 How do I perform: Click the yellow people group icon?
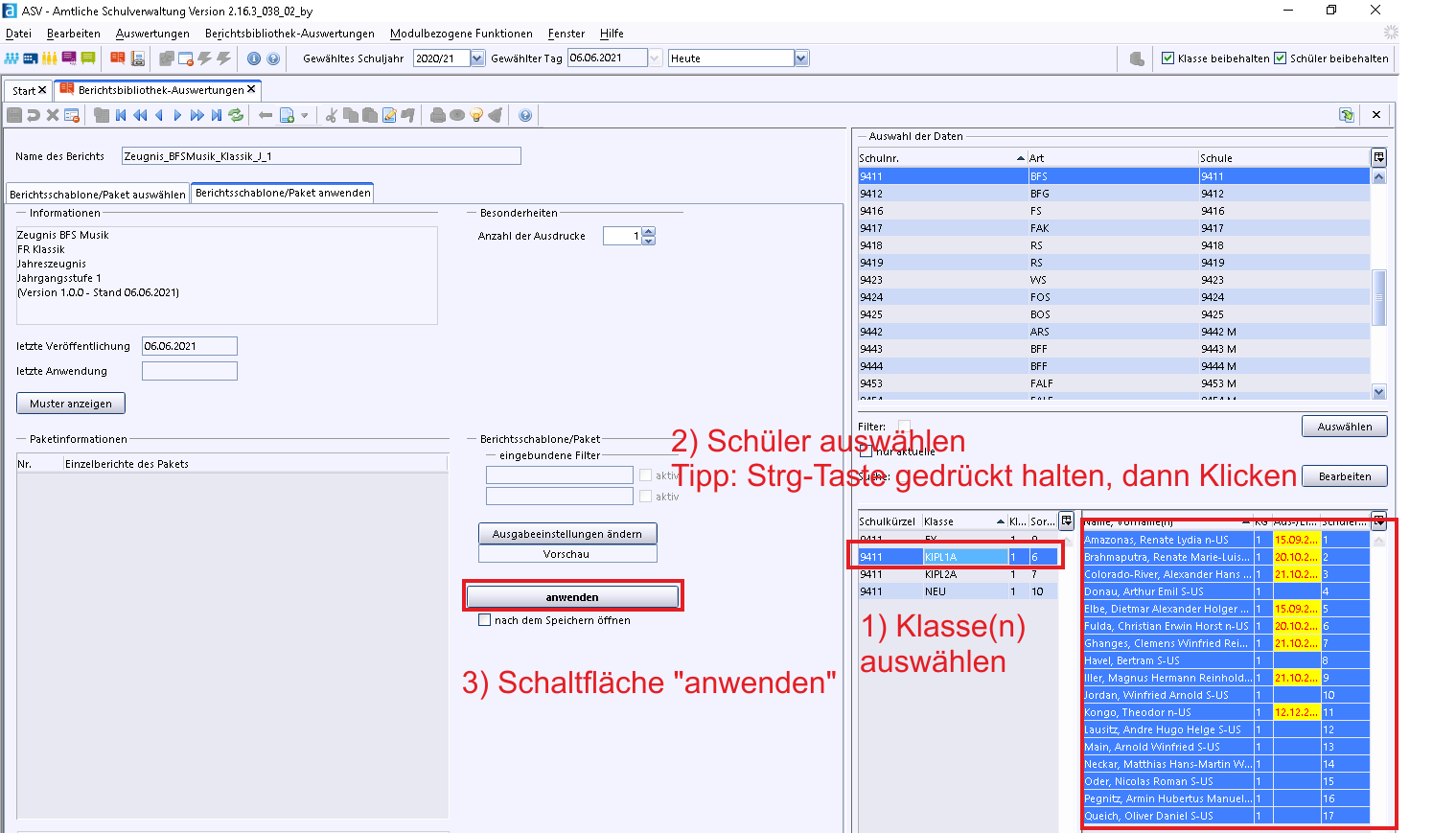(50, 58)
